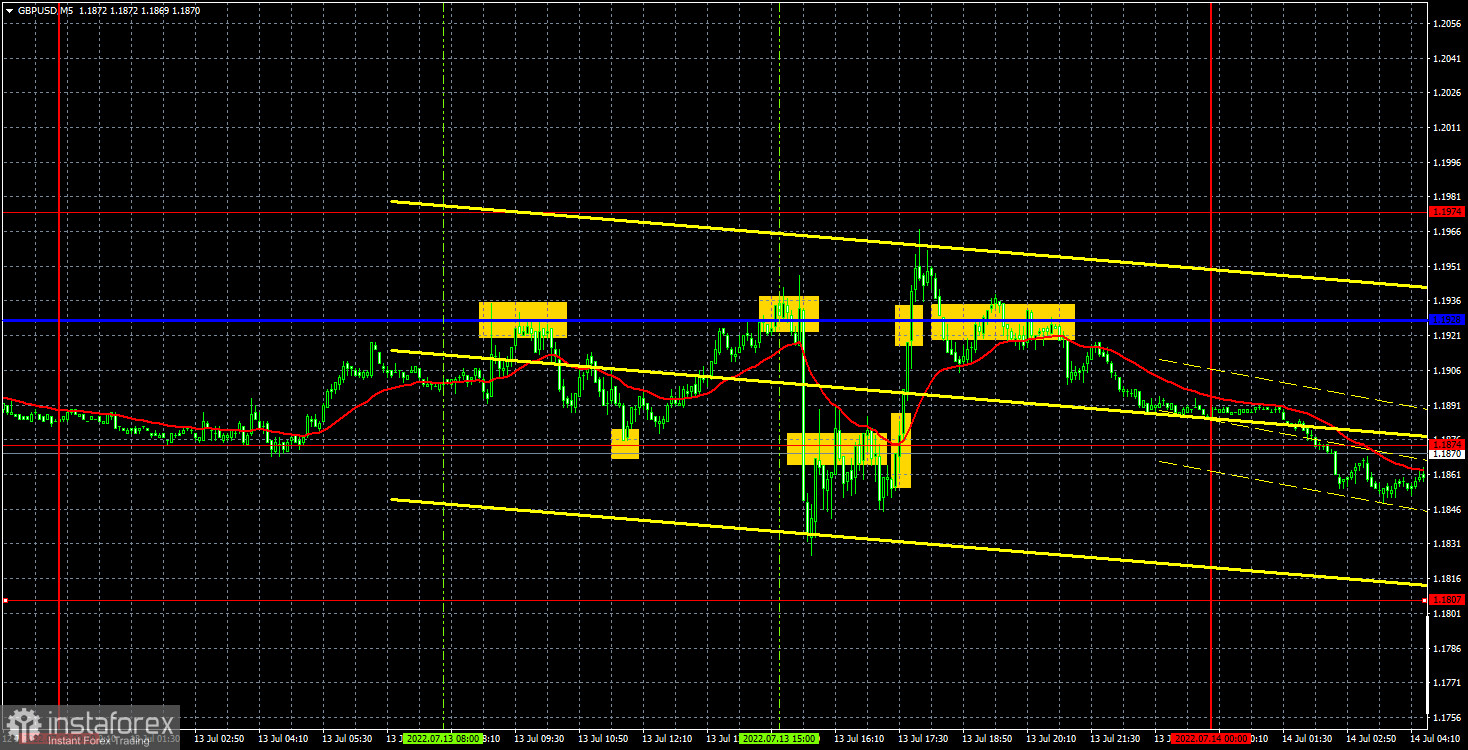Click the 1.2041 price axis label
The image size is (1468, 750).
tap(1447, 58)
